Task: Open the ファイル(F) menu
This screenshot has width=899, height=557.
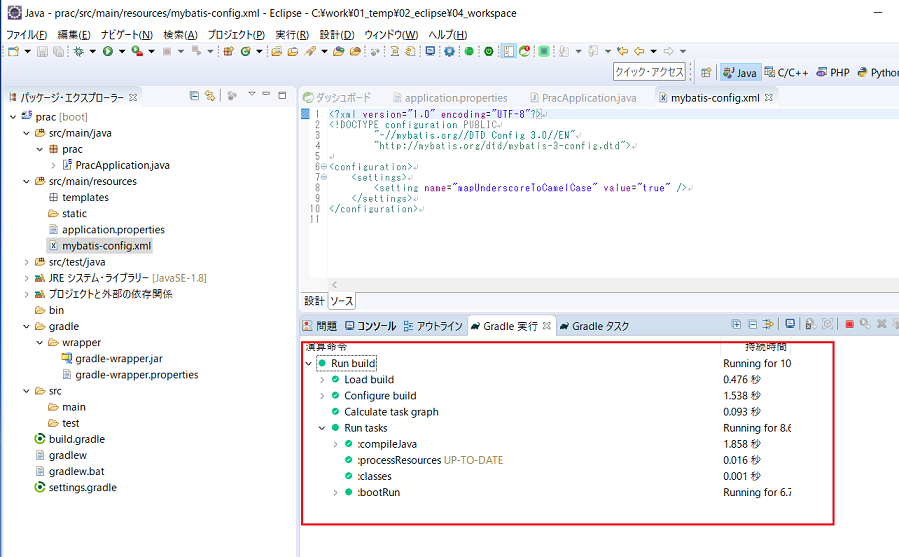Action: click(x=27, y=34)
